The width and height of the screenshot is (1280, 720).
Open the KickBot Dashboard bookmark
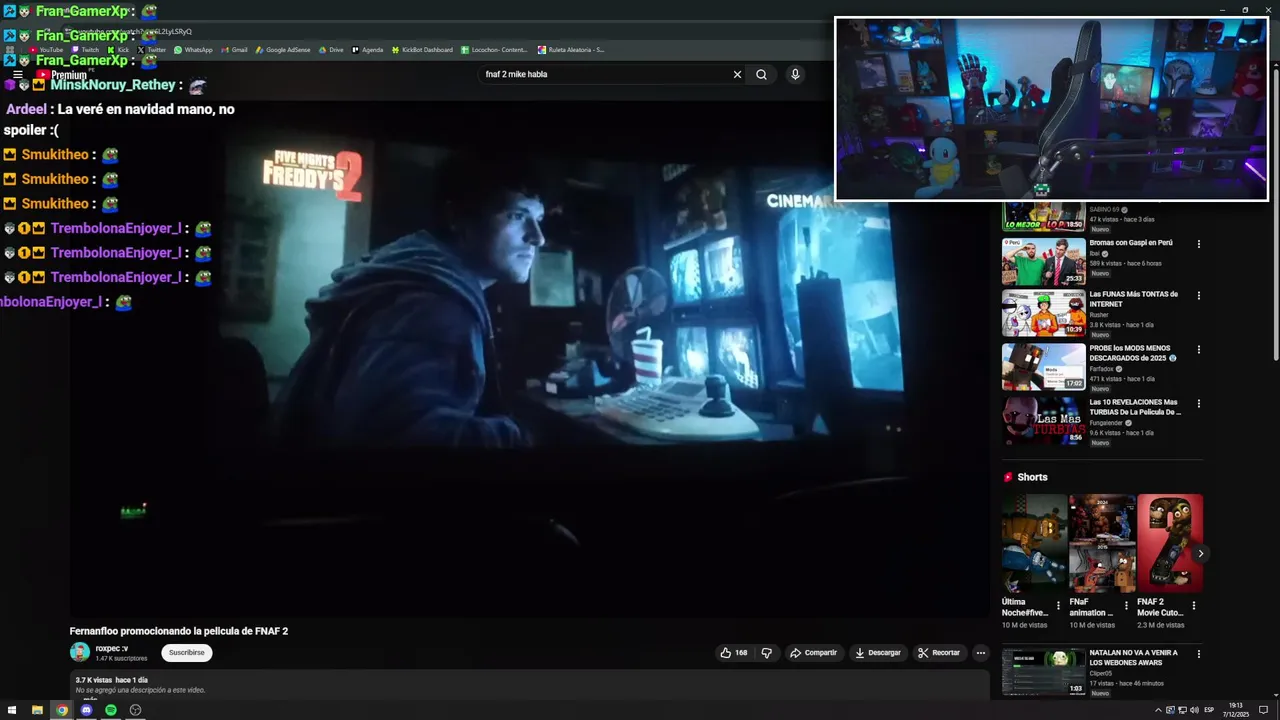[x=422, y=50]
